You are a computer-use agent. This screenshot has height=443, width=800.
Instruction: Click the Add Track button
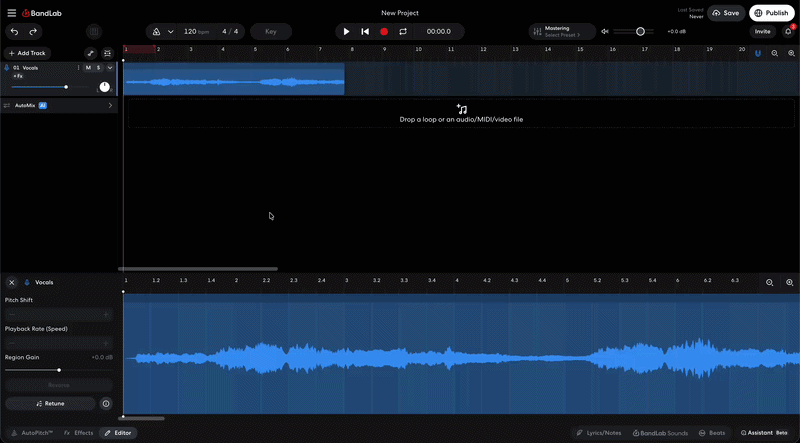click(28, 53)
